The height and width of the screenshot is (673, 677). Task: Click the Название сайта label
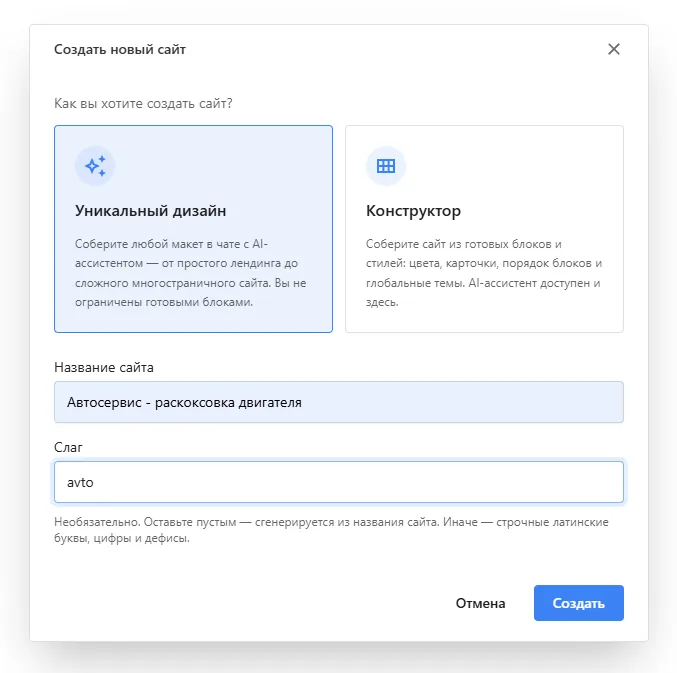[104, 367]
